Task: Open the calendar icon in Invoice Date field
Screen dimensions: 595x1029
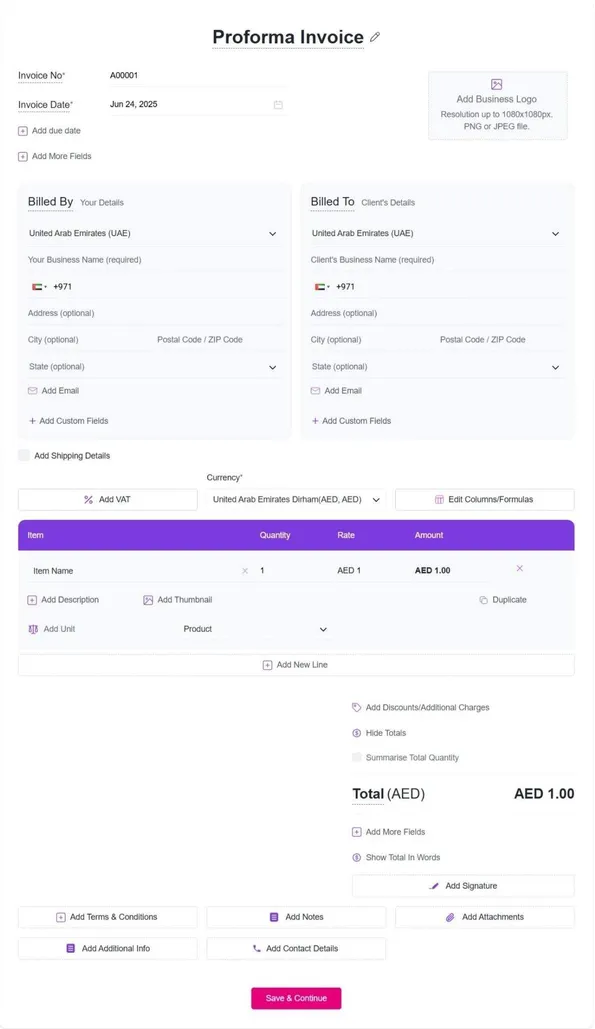Action: [278, 104]
